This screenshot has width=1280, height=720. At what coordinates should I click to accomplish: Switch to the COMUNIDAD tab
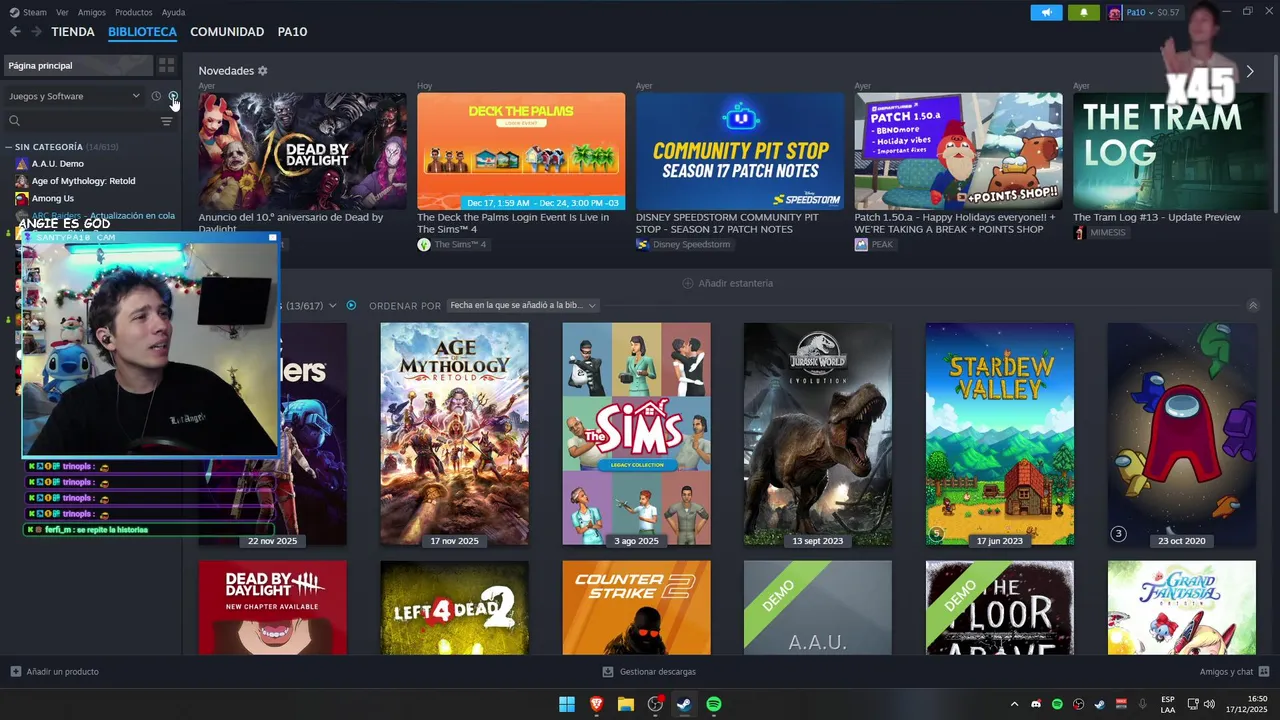tap(227, 32)
